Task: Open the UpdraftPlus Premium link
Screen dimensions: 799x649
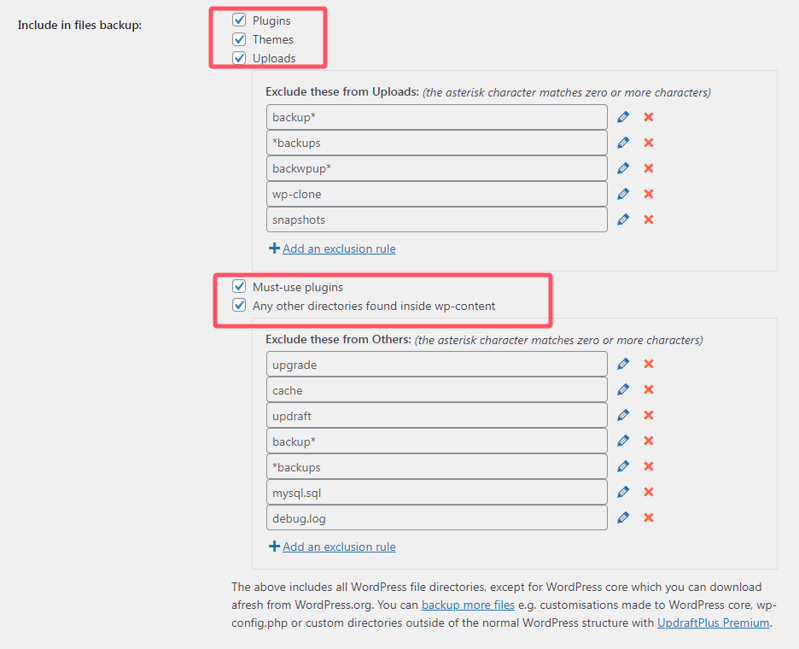Action: (x=713, y=623)
